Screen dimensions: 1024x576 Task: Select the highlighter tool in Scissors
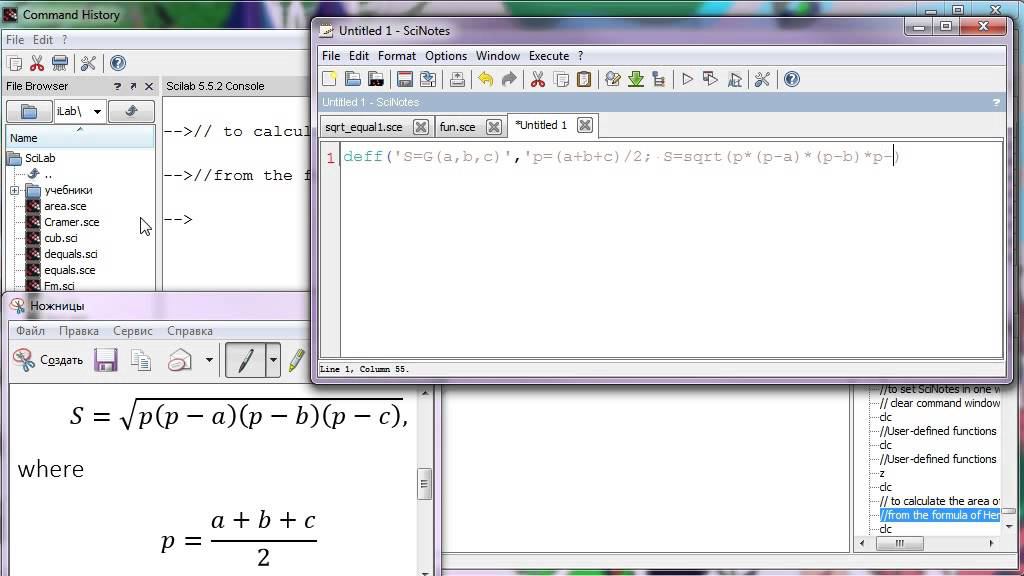(296, 360)
